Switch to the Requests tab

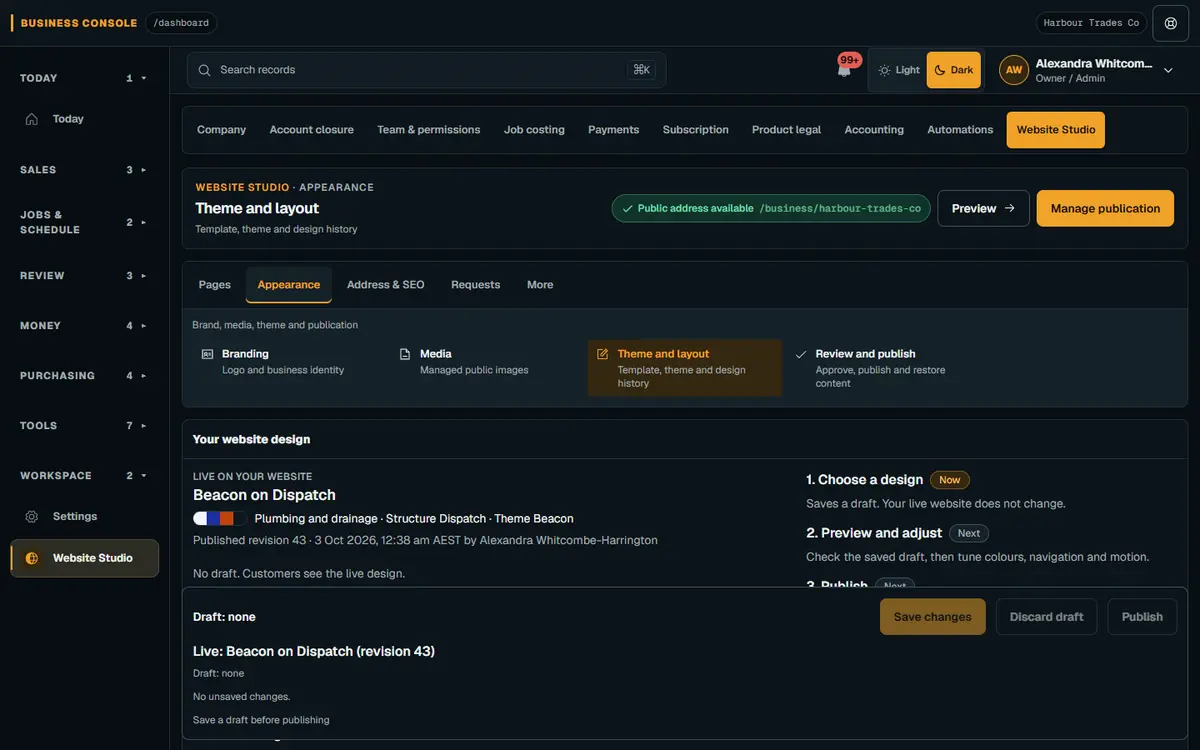pyautogui.click(x=476, y=285)
